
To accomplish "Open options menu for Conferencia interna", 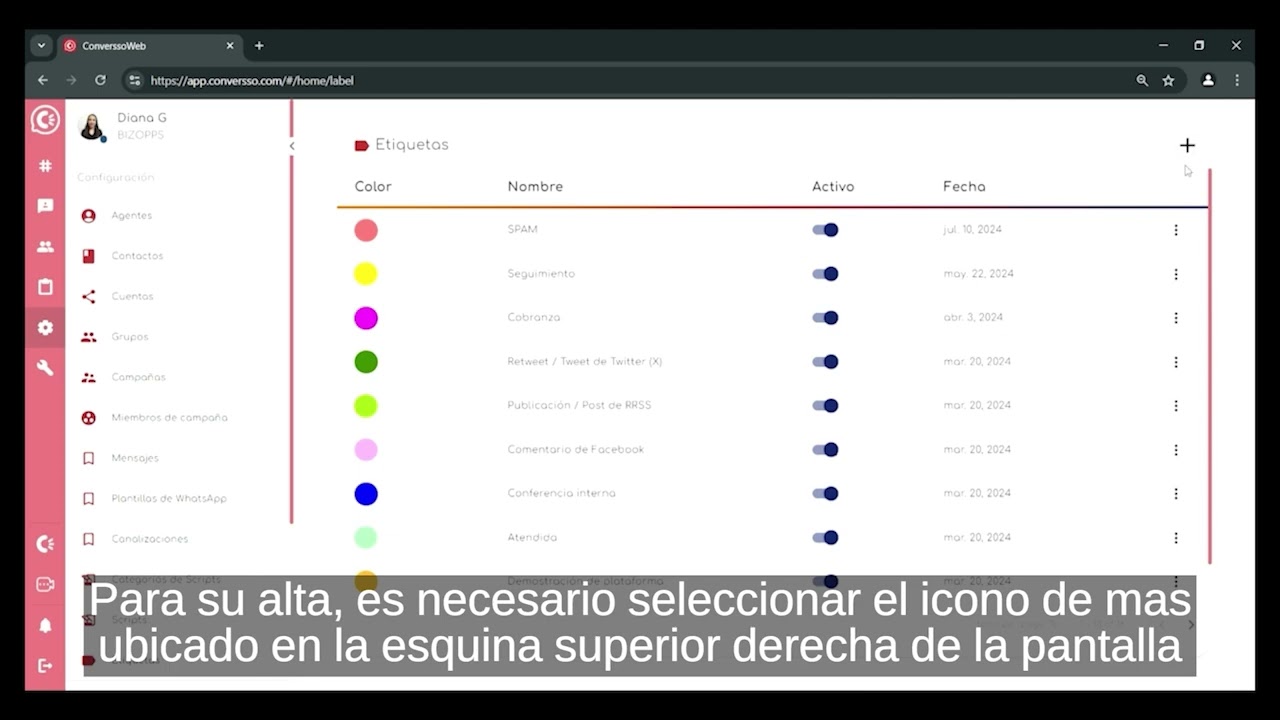I will (x=1176, y=494).
